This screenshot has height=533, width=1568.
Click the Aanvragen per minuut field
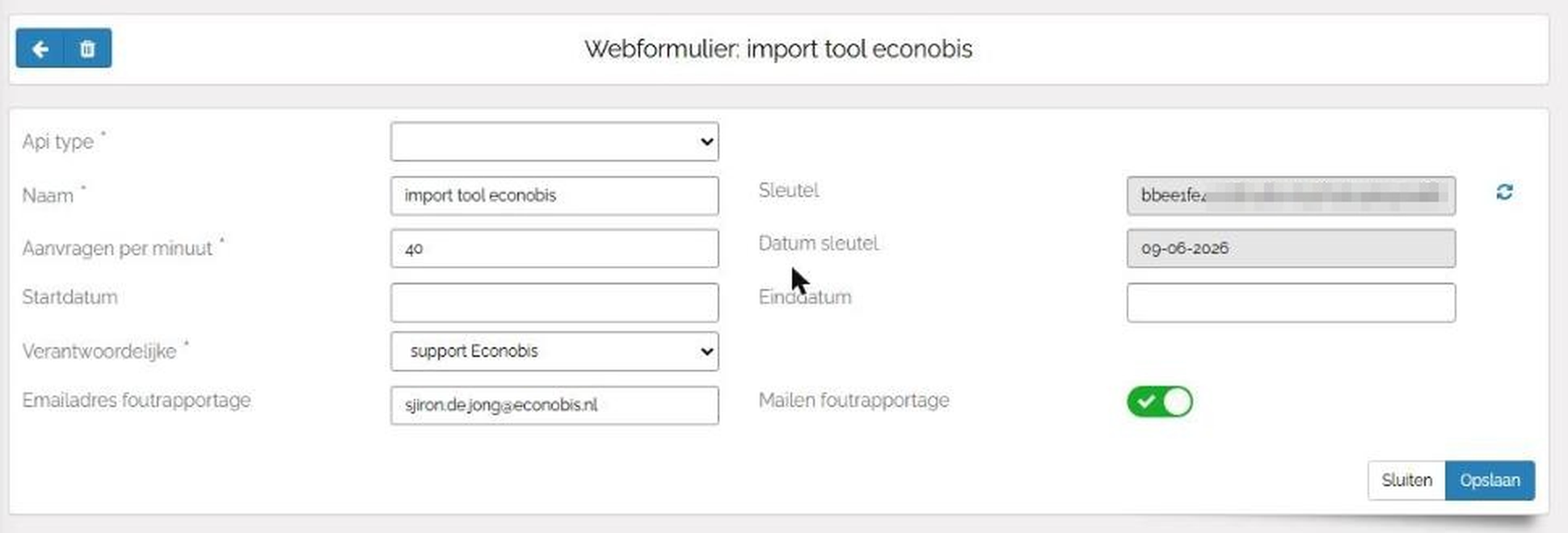(554, 249)
